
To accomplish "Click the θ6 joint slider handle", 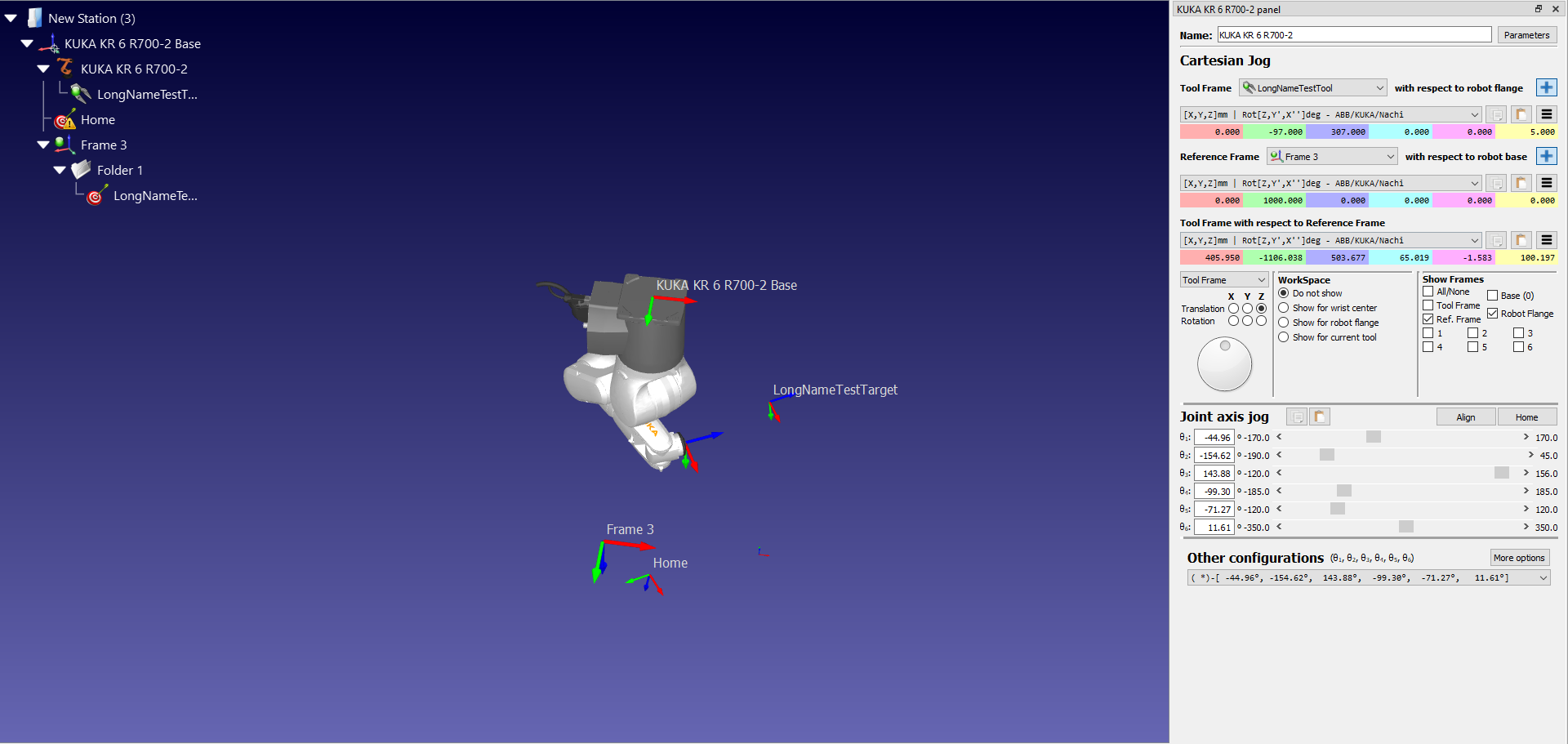I will point(1406,527).
